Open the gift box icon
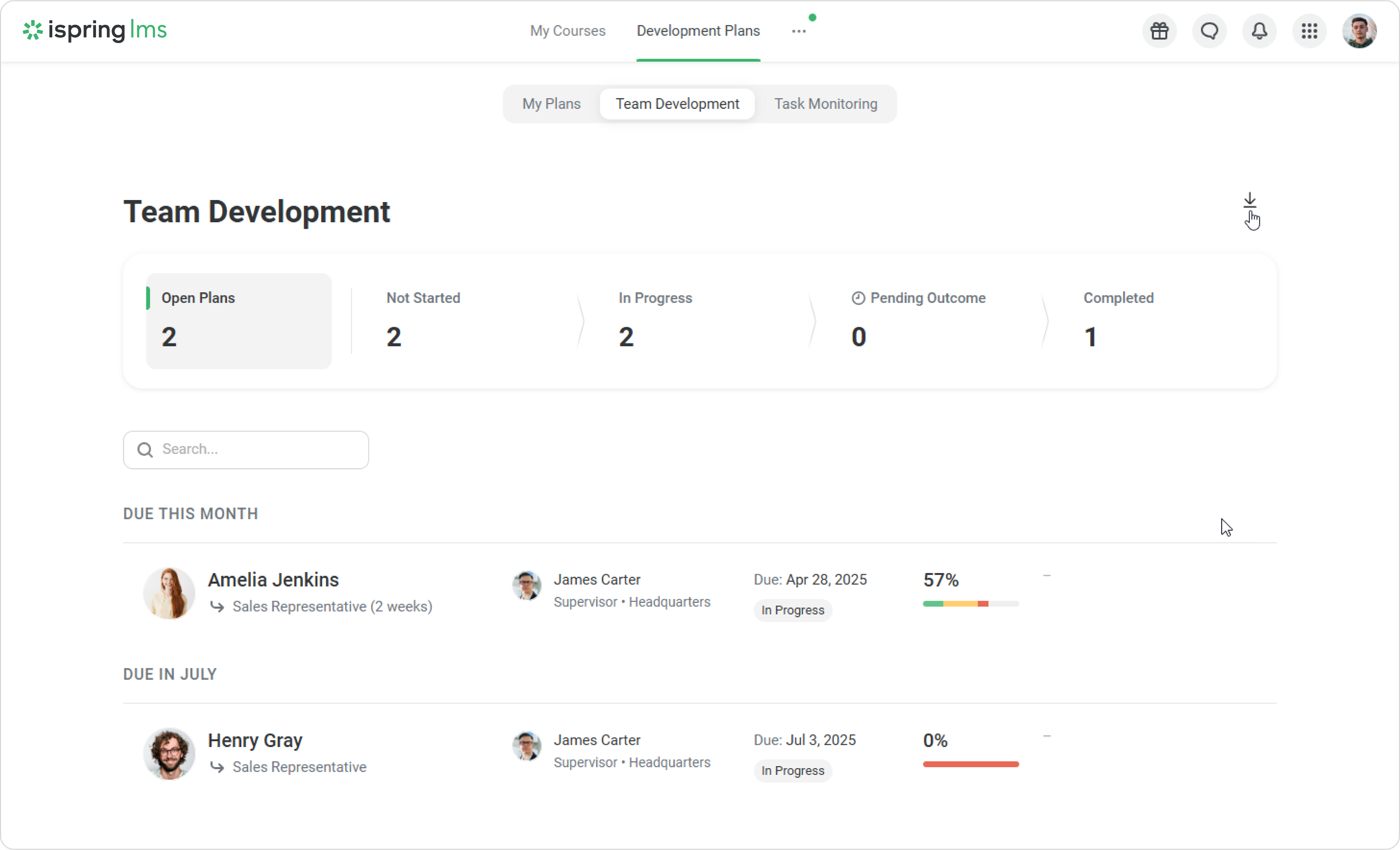 [1159, 31]
